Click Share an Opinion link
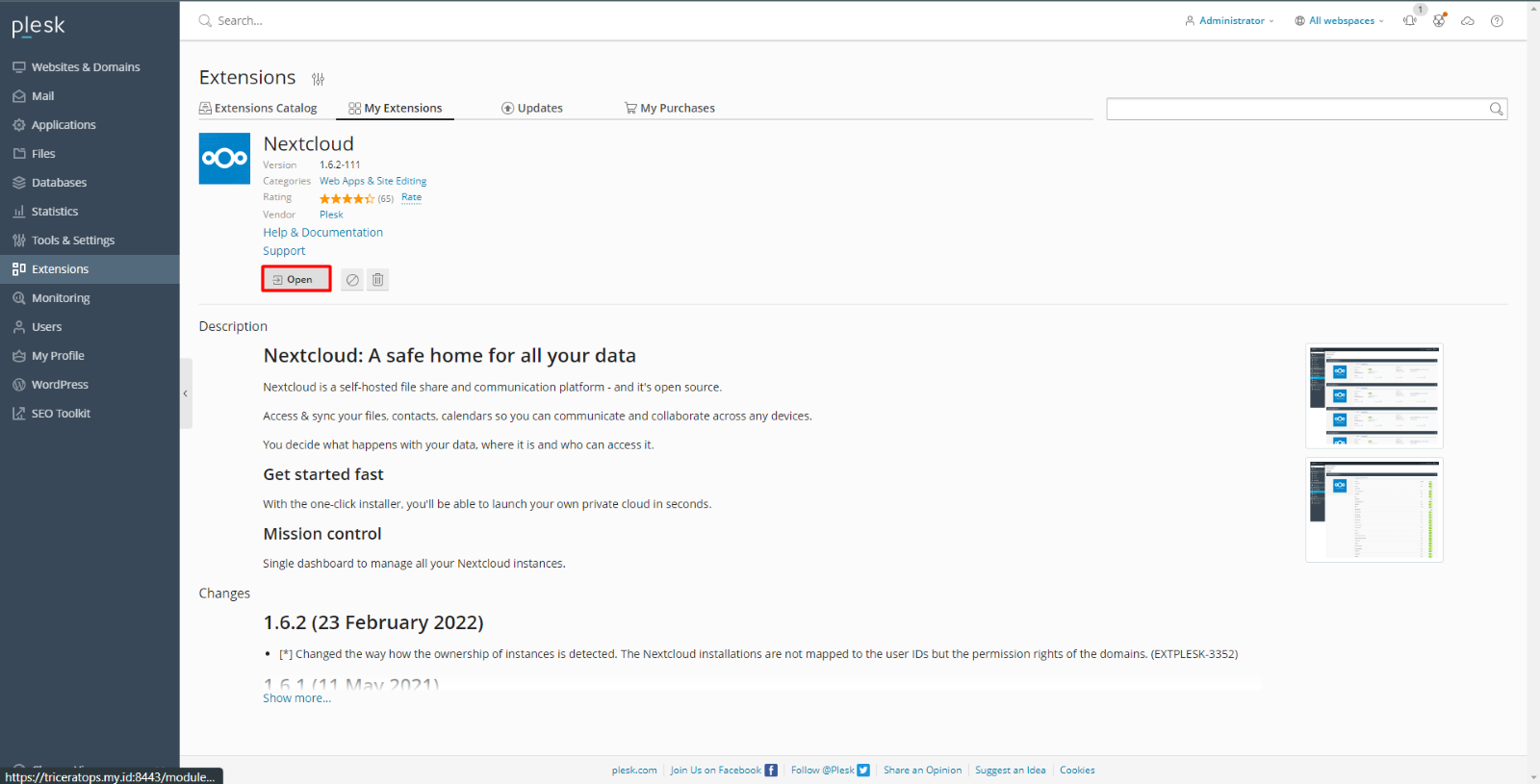This screenshot has height=784, width=1540. [x=922, y=771]
